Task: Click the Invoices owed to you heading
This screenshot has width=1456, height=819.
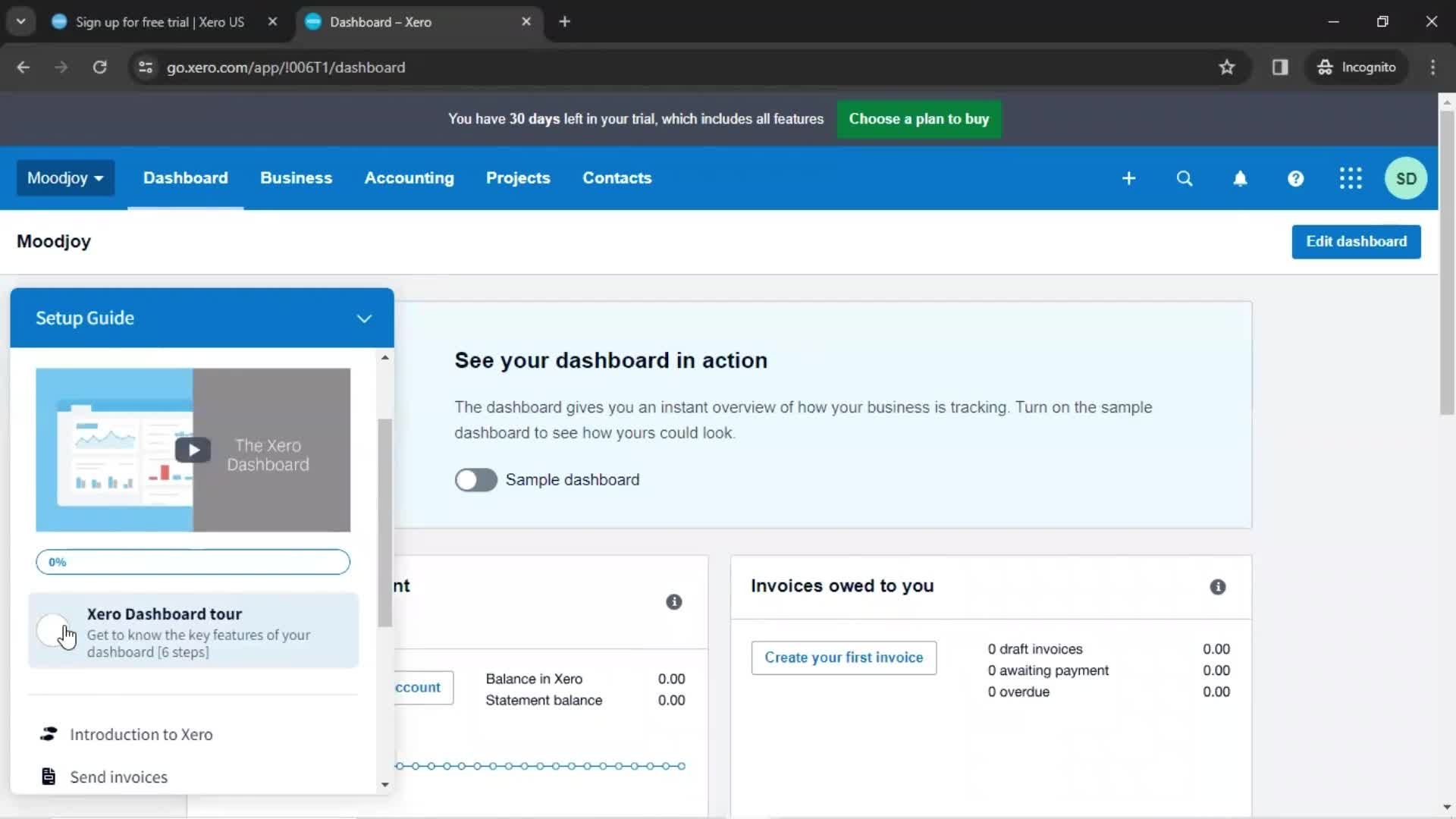Action: 843,586
